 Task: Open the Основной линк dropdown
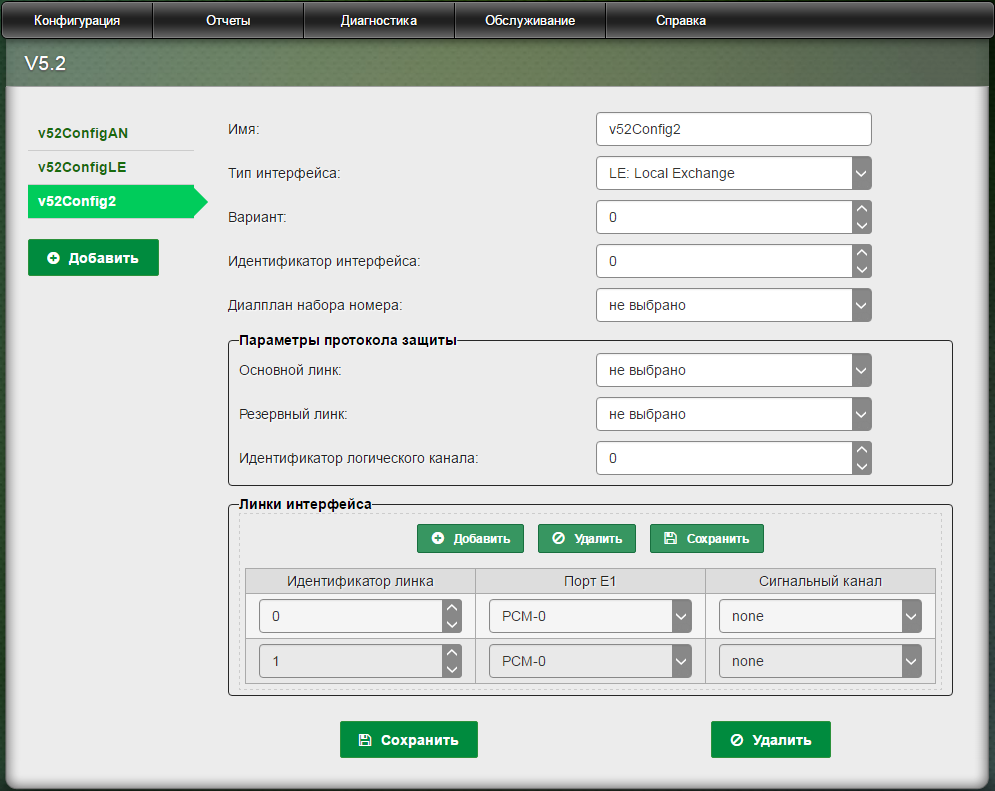coord(734,370)
